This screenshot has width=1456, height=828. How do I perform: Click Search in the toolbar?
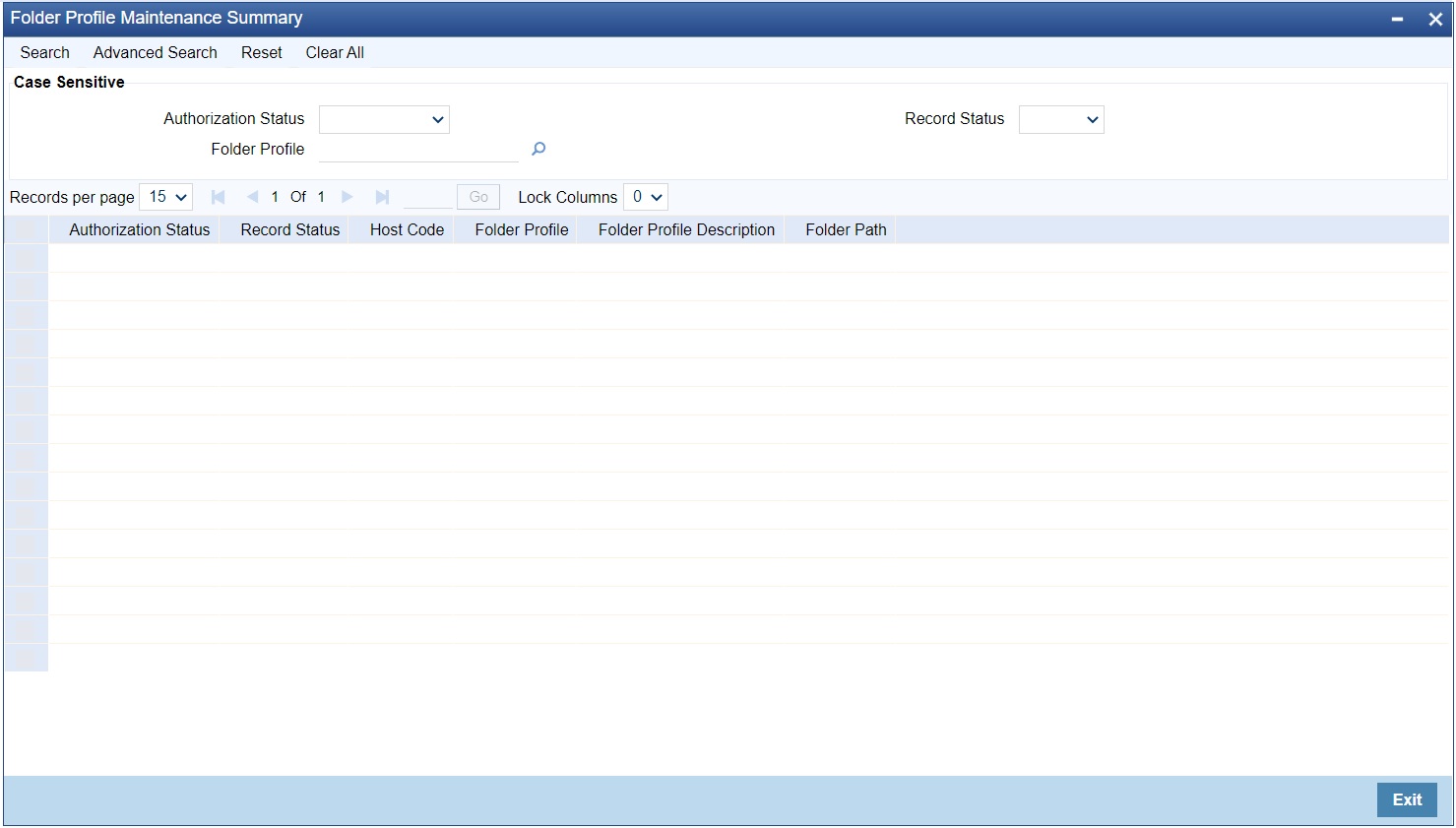point(45,53)
